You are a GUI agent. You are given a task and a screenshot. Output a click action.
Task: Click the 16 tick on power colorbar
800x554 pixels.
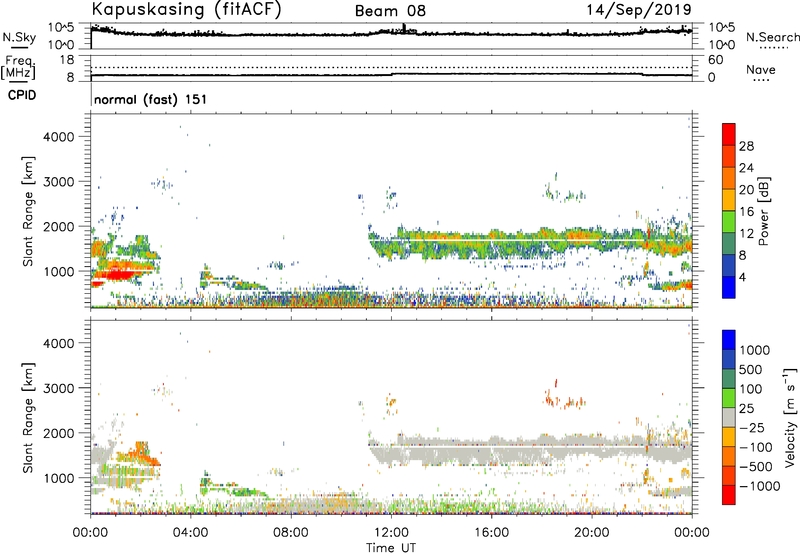pos(746,211)
